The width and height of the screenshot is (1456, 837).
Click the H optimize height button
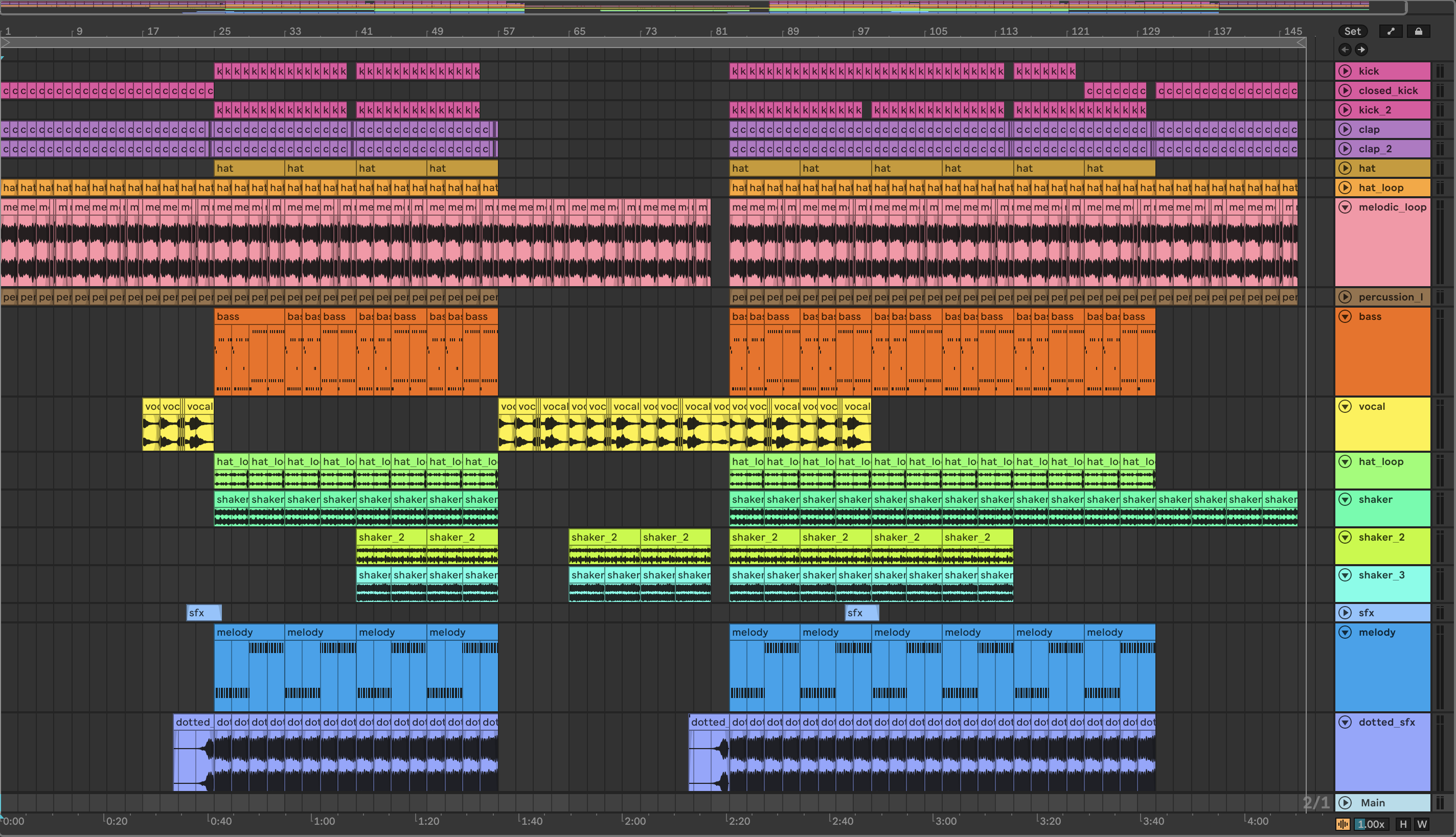[1403, 824]
